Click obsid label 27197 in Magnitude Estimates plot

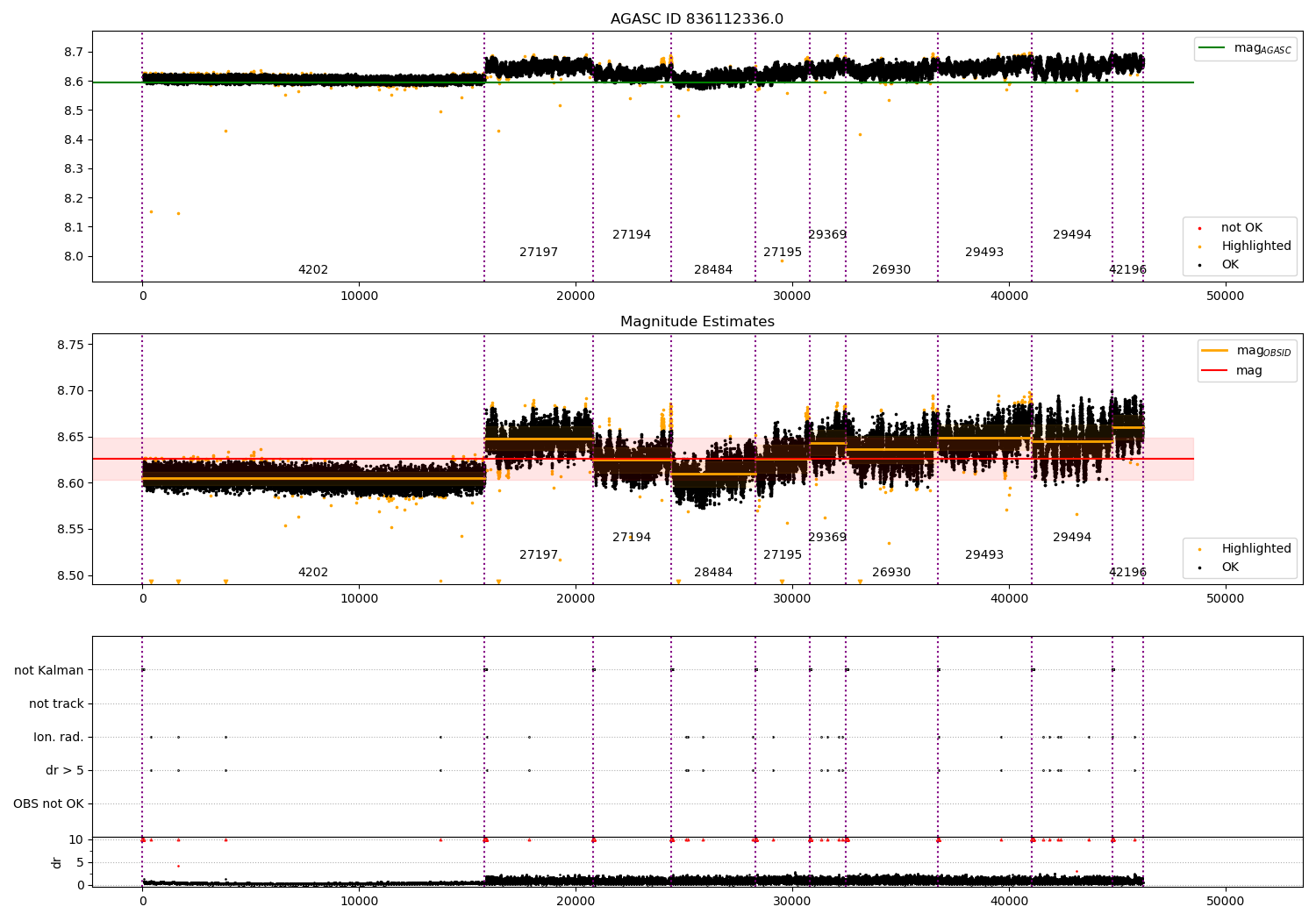(539, 555)
